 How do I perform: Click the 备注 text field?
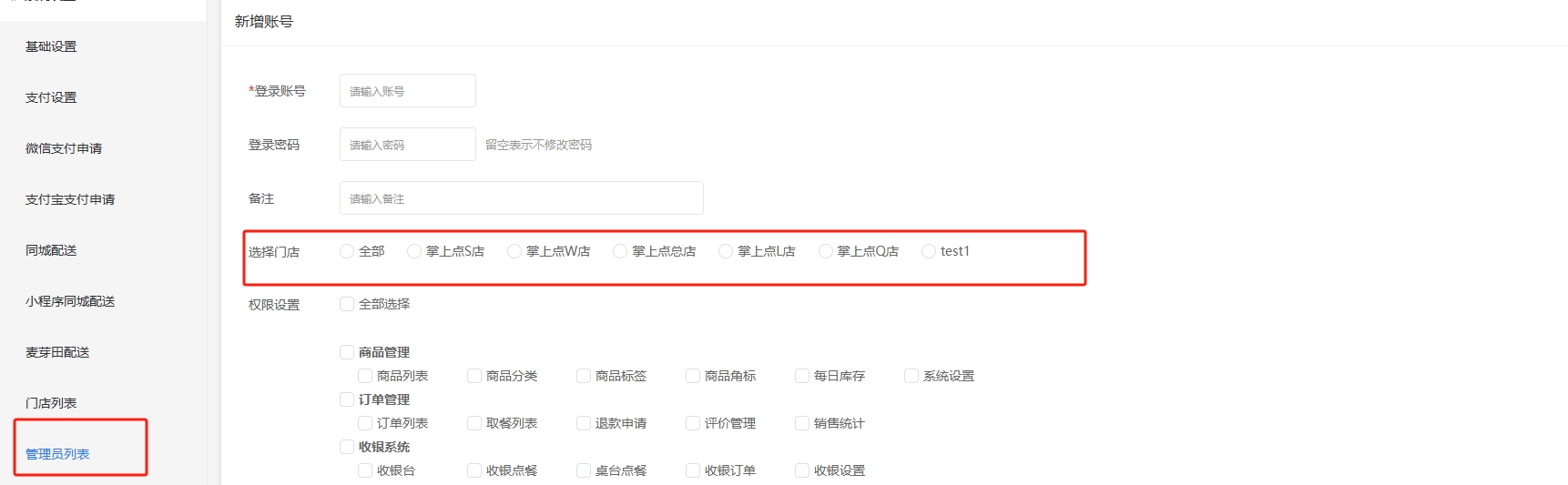pos(521,198)
